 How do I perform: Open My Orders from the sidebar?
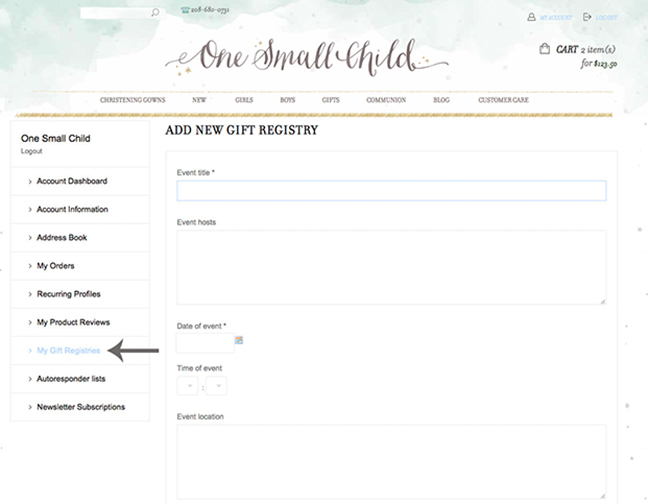[56, 266]
